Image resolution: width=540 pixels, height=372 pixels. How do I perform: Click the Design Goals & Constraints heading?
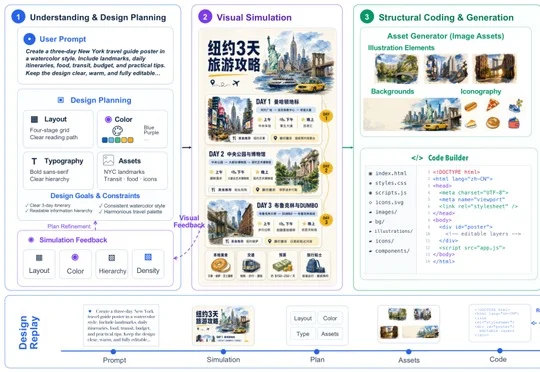(x=95, y=196)
